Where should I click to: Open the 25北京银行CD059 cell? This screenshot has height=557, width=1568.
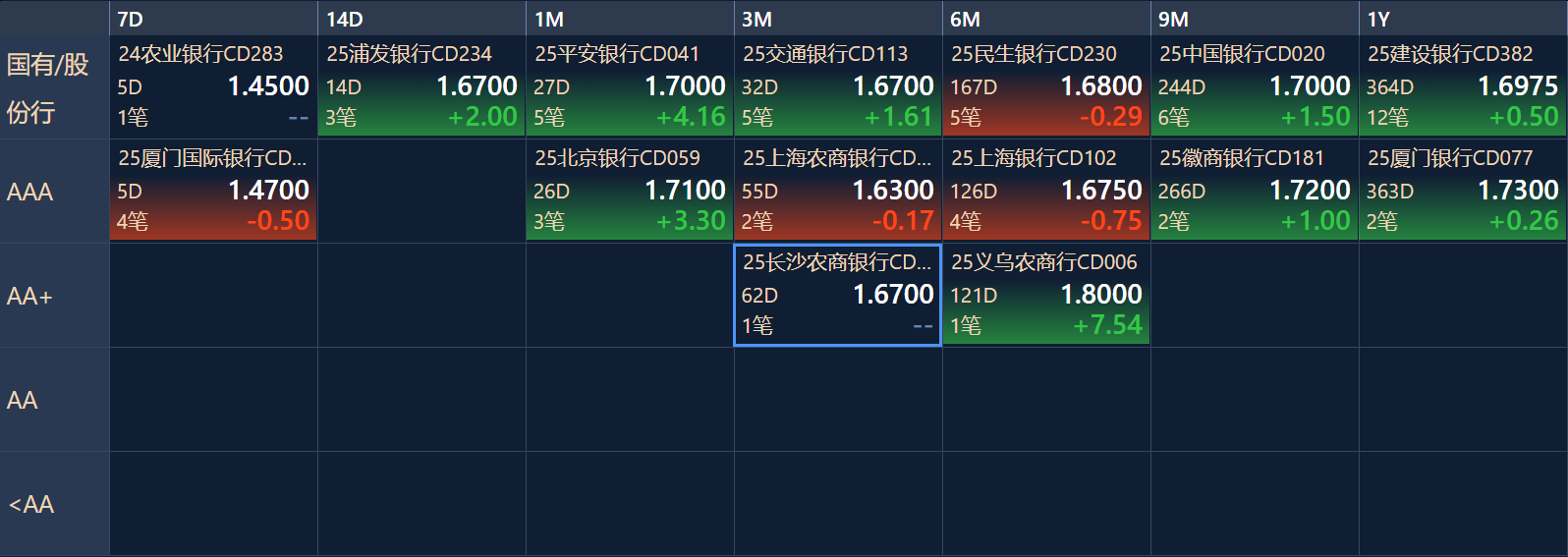630,191
